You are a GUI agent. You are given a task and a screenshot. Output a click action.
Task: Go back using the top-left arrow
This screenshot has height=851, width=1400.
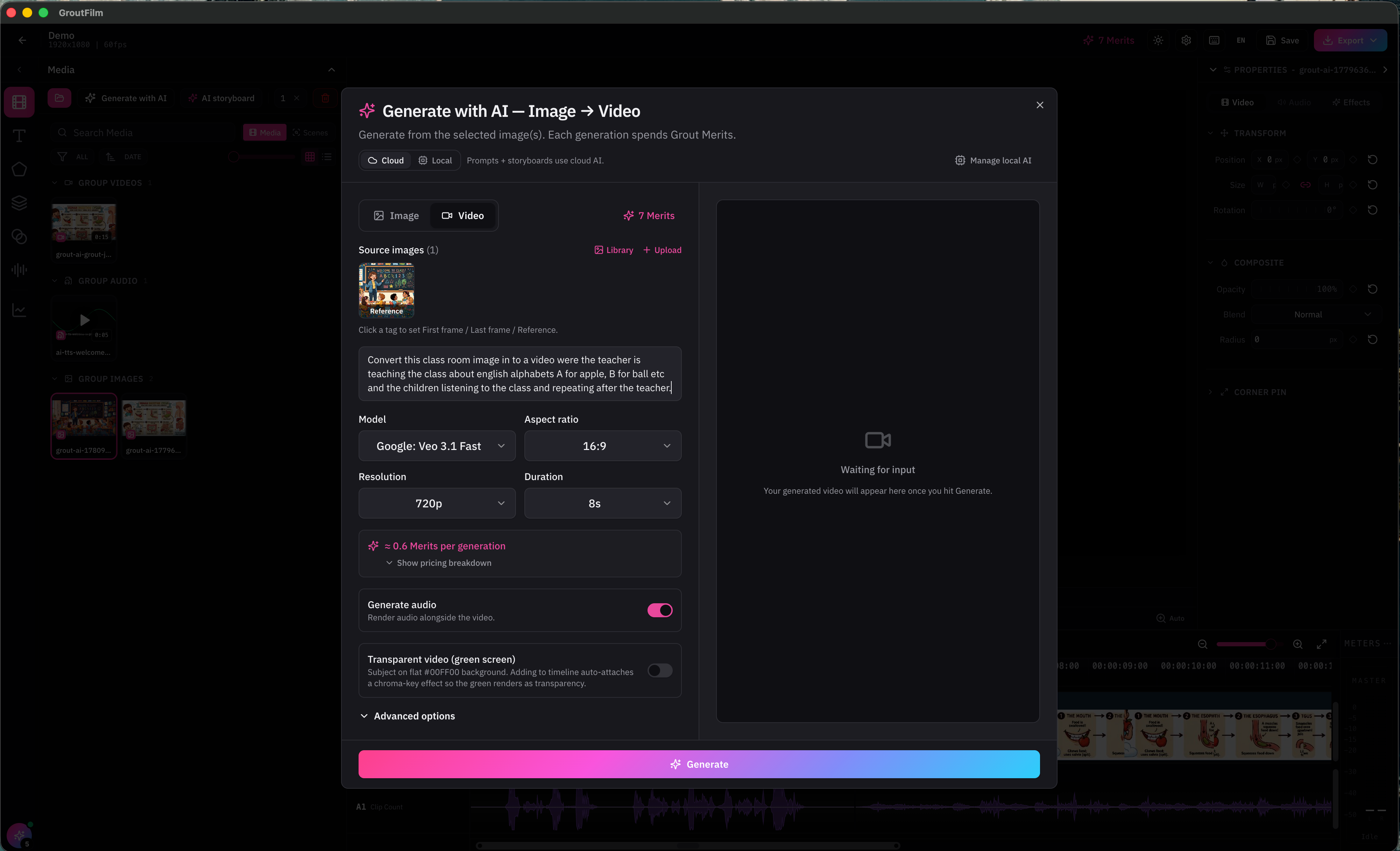click(x=22, y=40)
